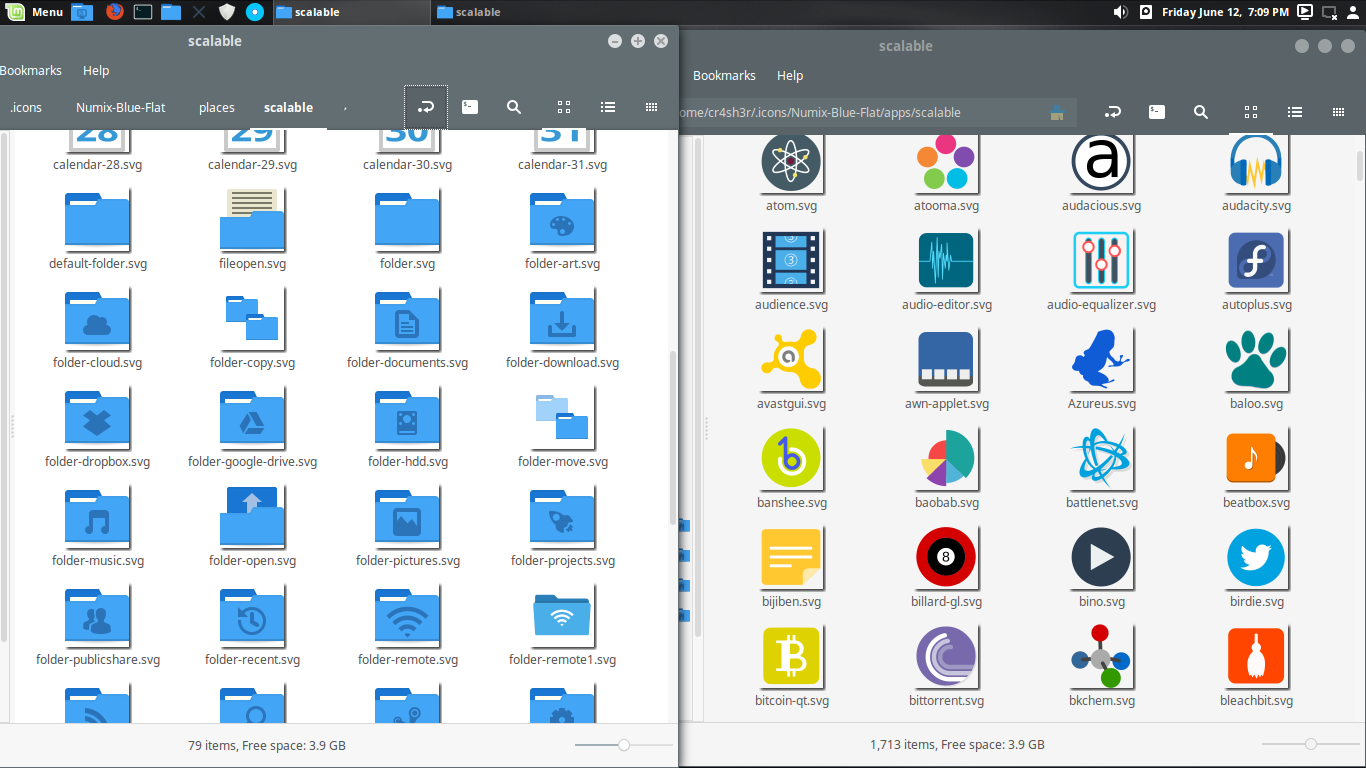Select billard-gl.svg eight ball icon
This screenshot has height=768, width=1366.
point(946,559)
